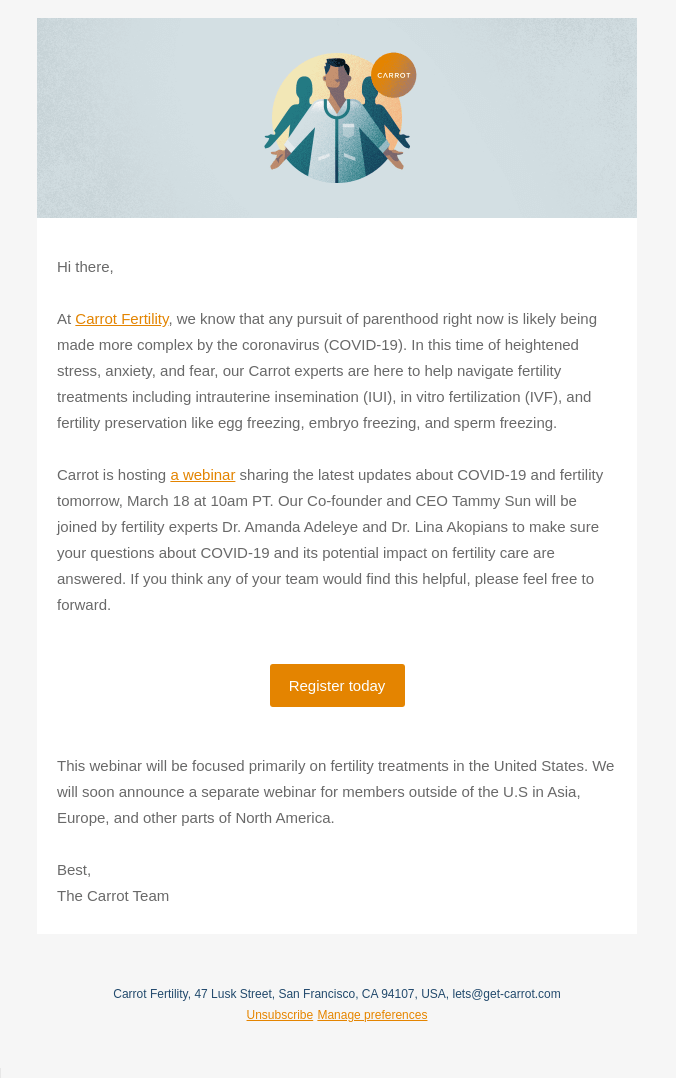The image size is (676, 1078).
Task: Click the "Hi there," greeting text
Action: point(85,267)
